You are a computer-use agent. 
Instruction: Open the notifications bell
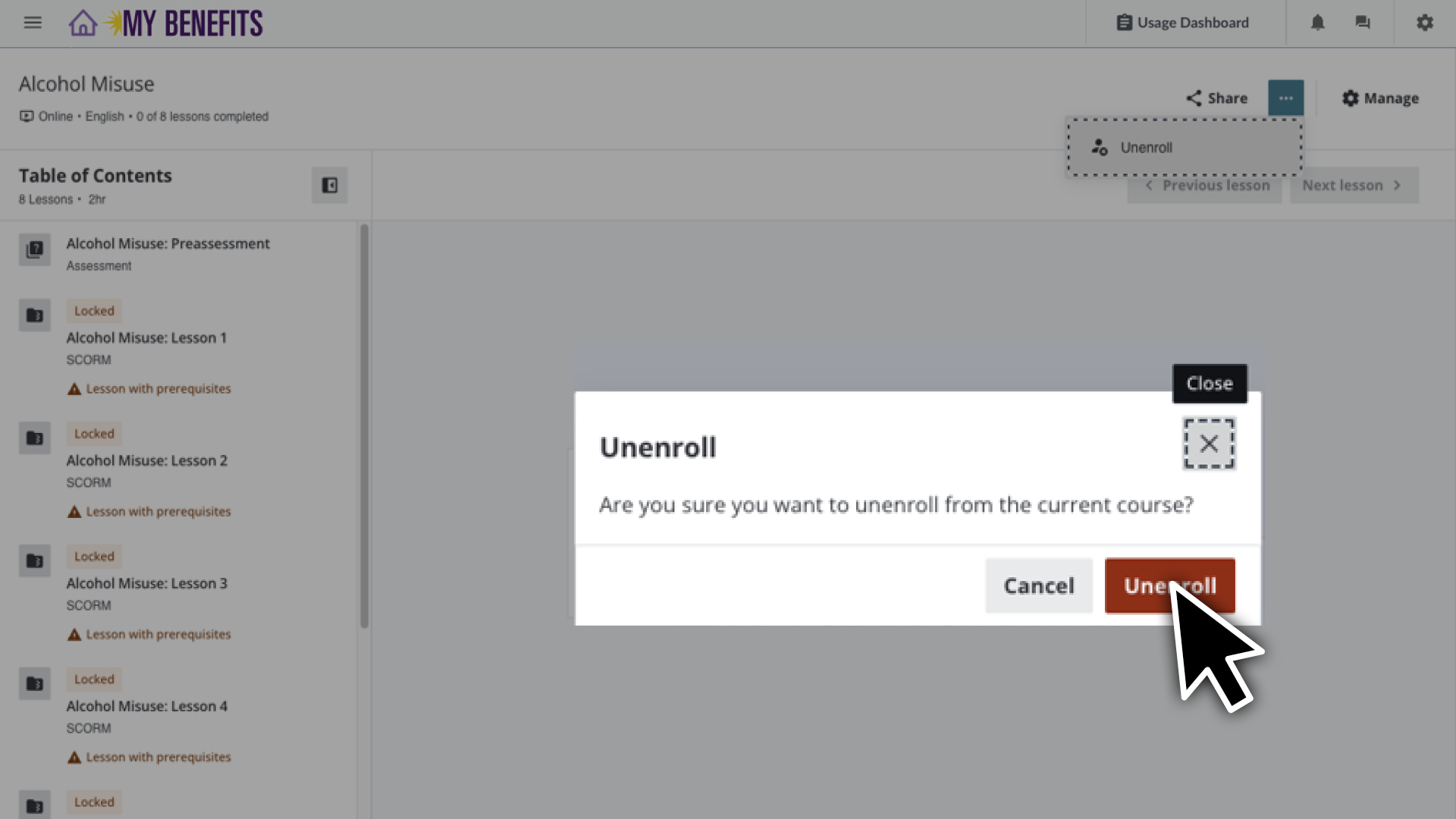(1317, 23)
